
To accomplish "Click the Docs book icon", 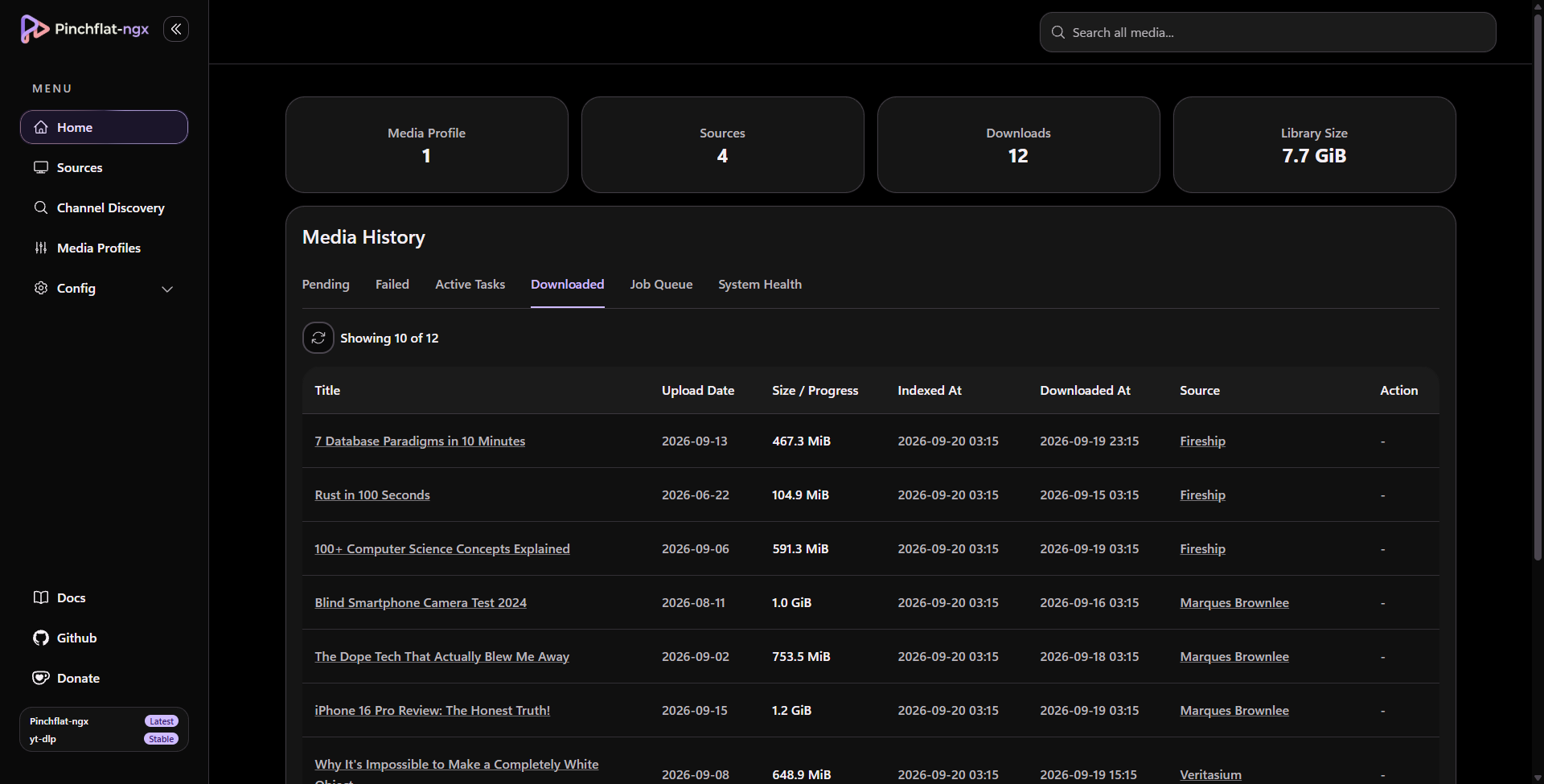I will pos(41,597).
